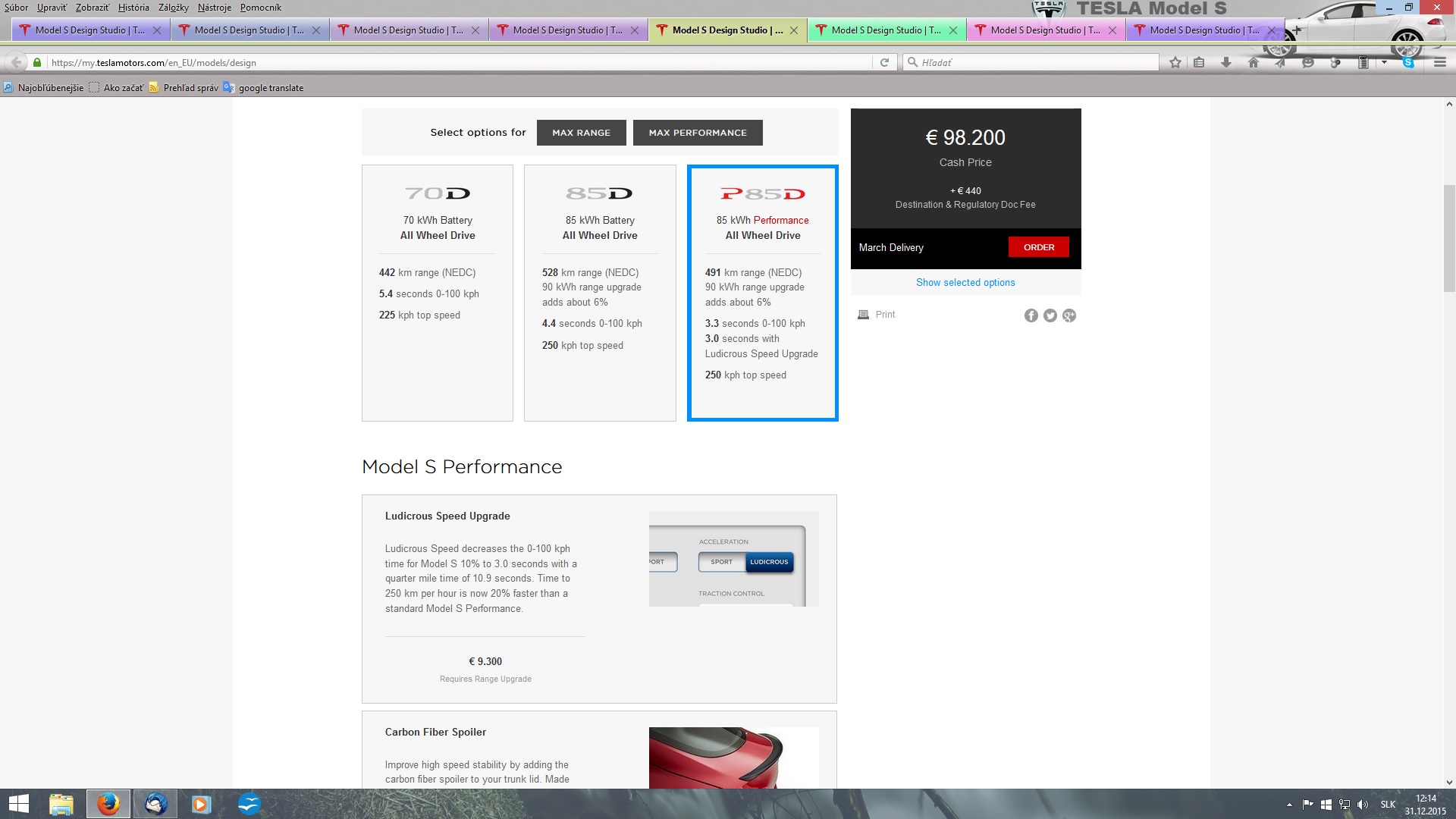
Task: Open the SLK keyboard language indicator
Action: 1388,805
